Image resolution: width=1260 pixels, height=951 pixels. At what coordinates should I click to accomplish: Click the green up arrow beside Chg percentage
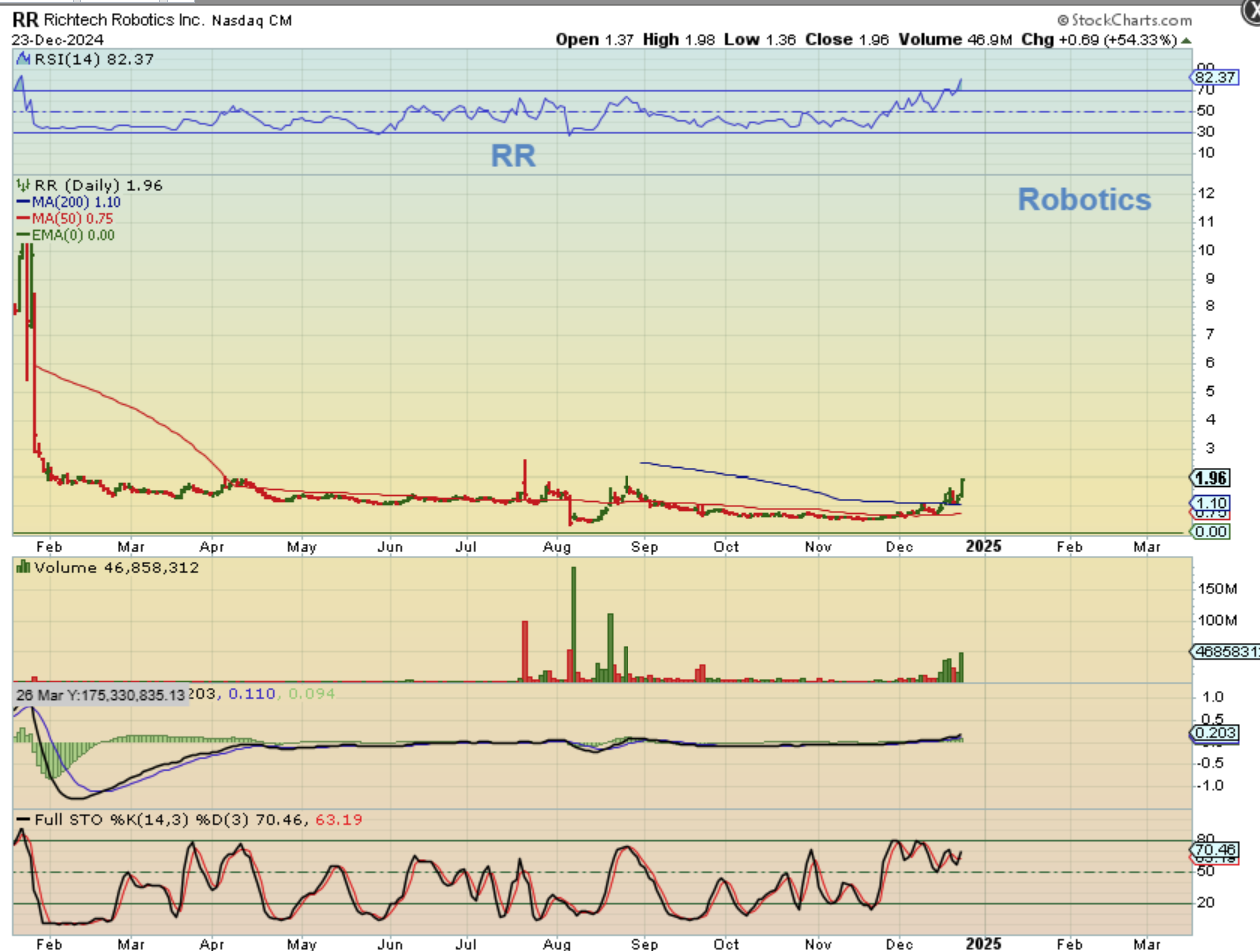pos(1186,40)
